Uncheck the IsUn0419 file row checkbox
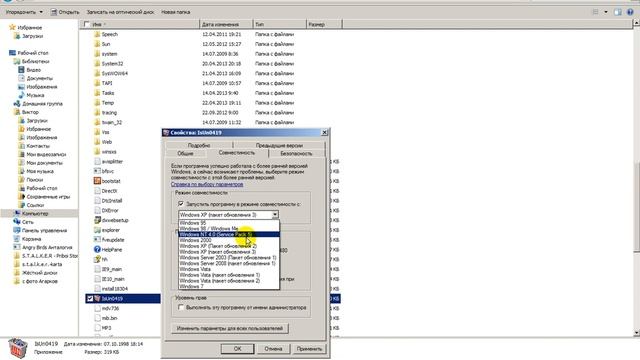640x360 pixels. [x=90, y=298]
